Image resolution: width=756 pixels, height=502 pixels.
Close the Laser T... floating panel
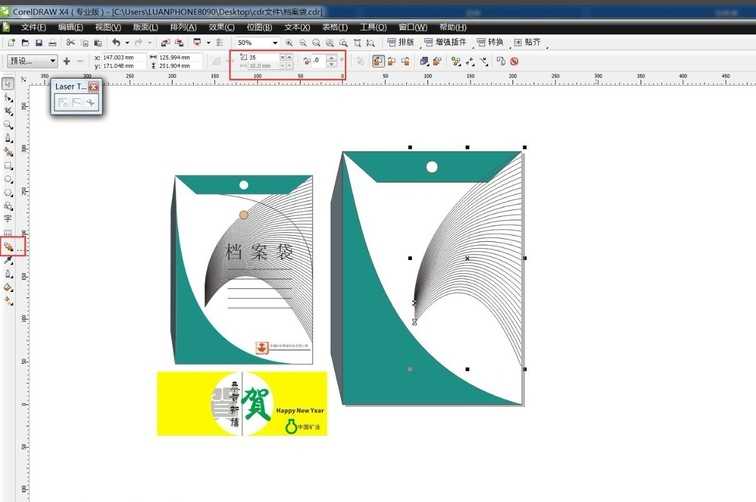pos(94,87)
